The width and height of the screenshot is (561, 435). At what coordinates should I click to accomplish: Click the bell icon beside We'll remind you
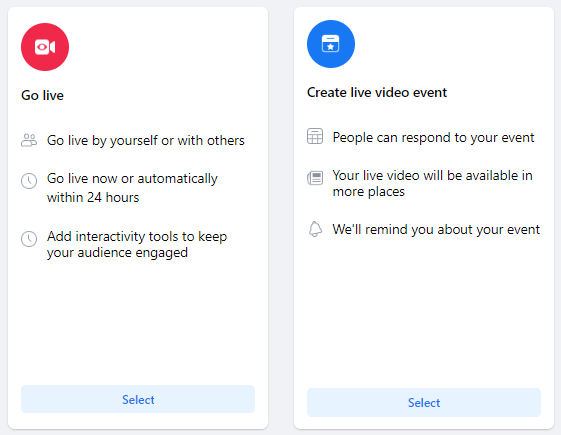(315, 229)
